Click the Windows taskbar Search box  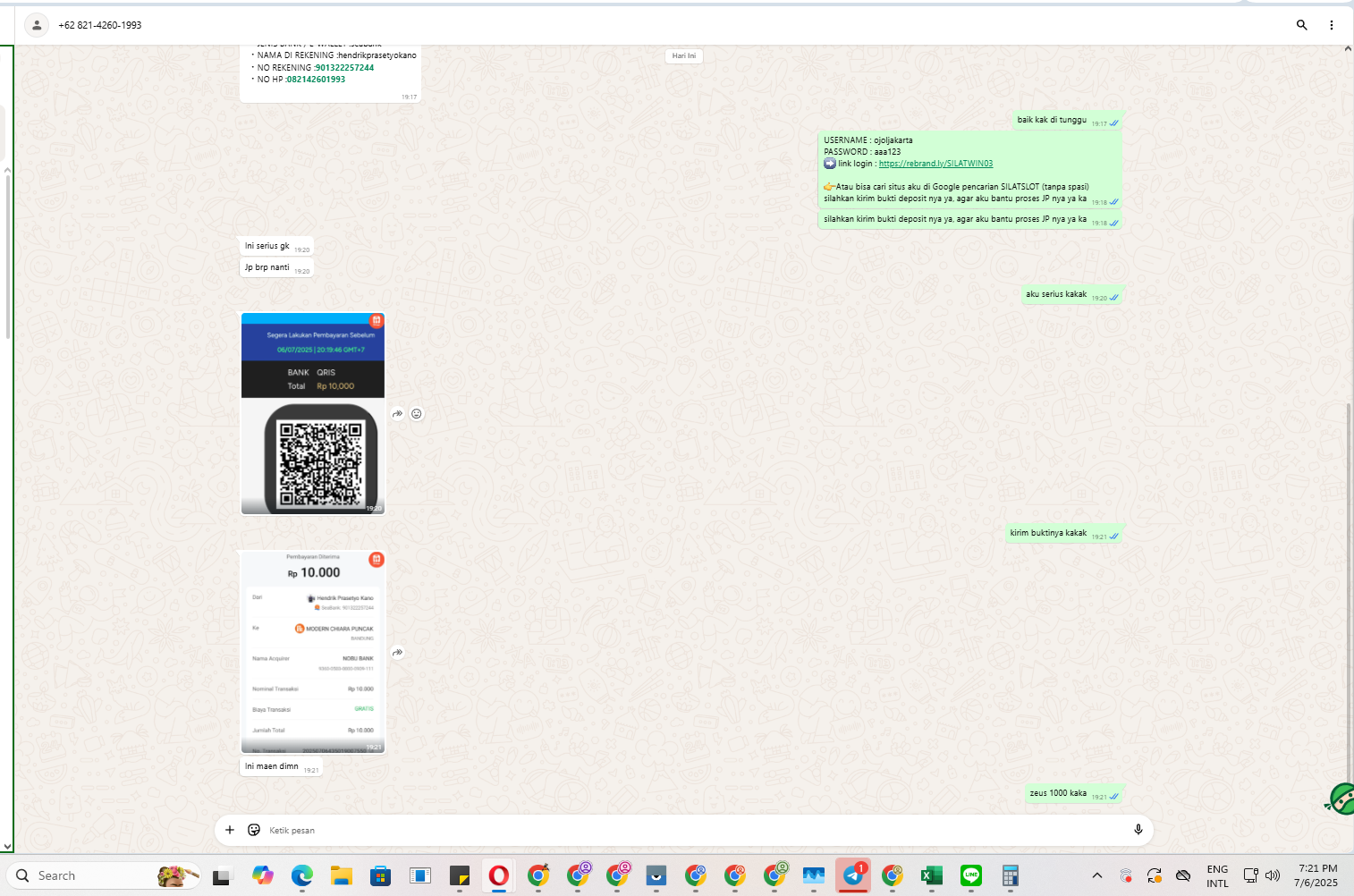105,875
